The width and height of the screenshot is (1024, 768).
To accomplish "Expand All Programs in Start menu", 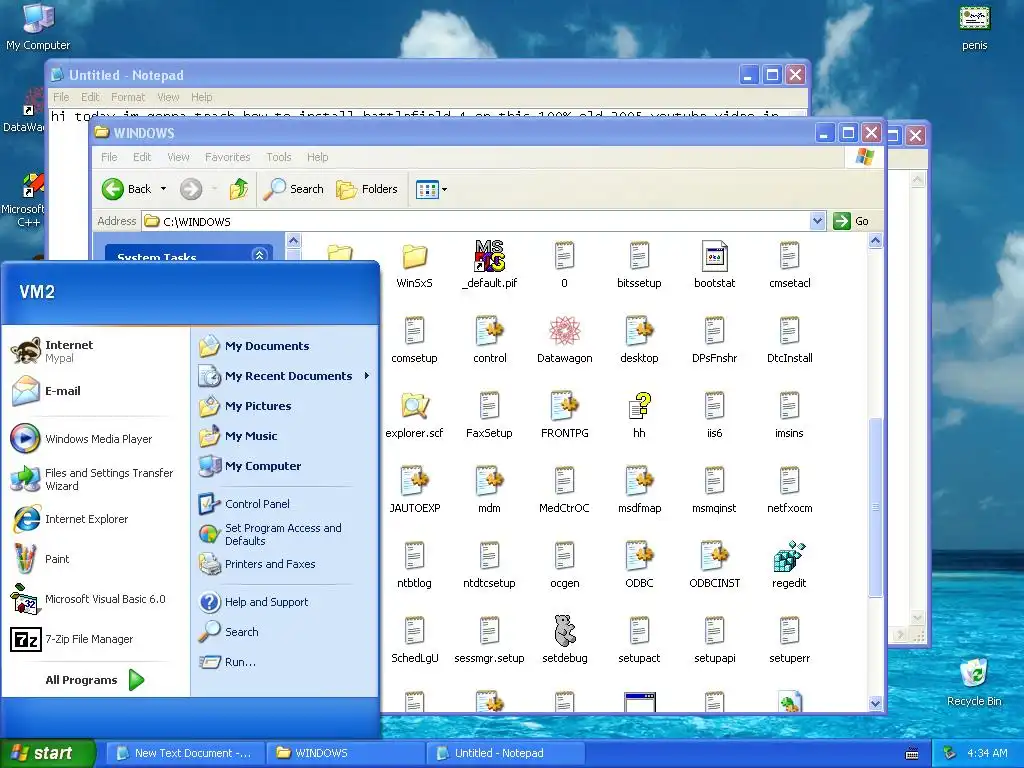I will click(95, 680).
